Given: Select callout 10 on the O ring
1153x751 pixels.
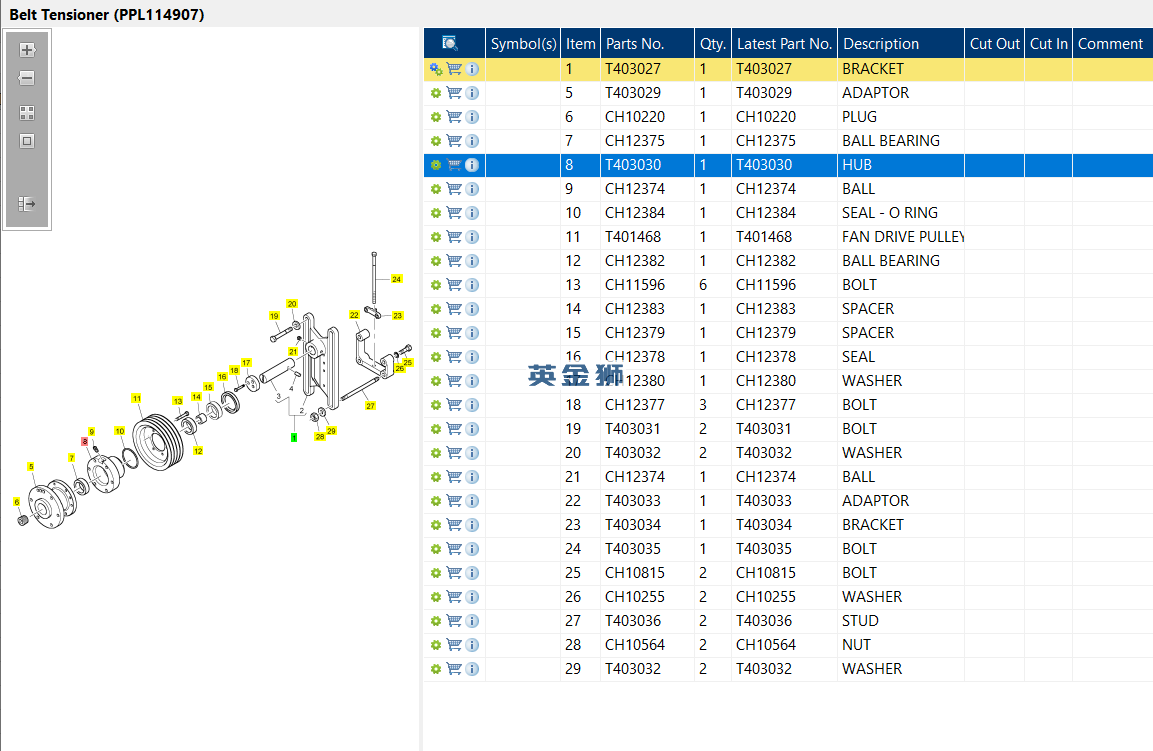Looking at the screenshot, I should point(119,431).
